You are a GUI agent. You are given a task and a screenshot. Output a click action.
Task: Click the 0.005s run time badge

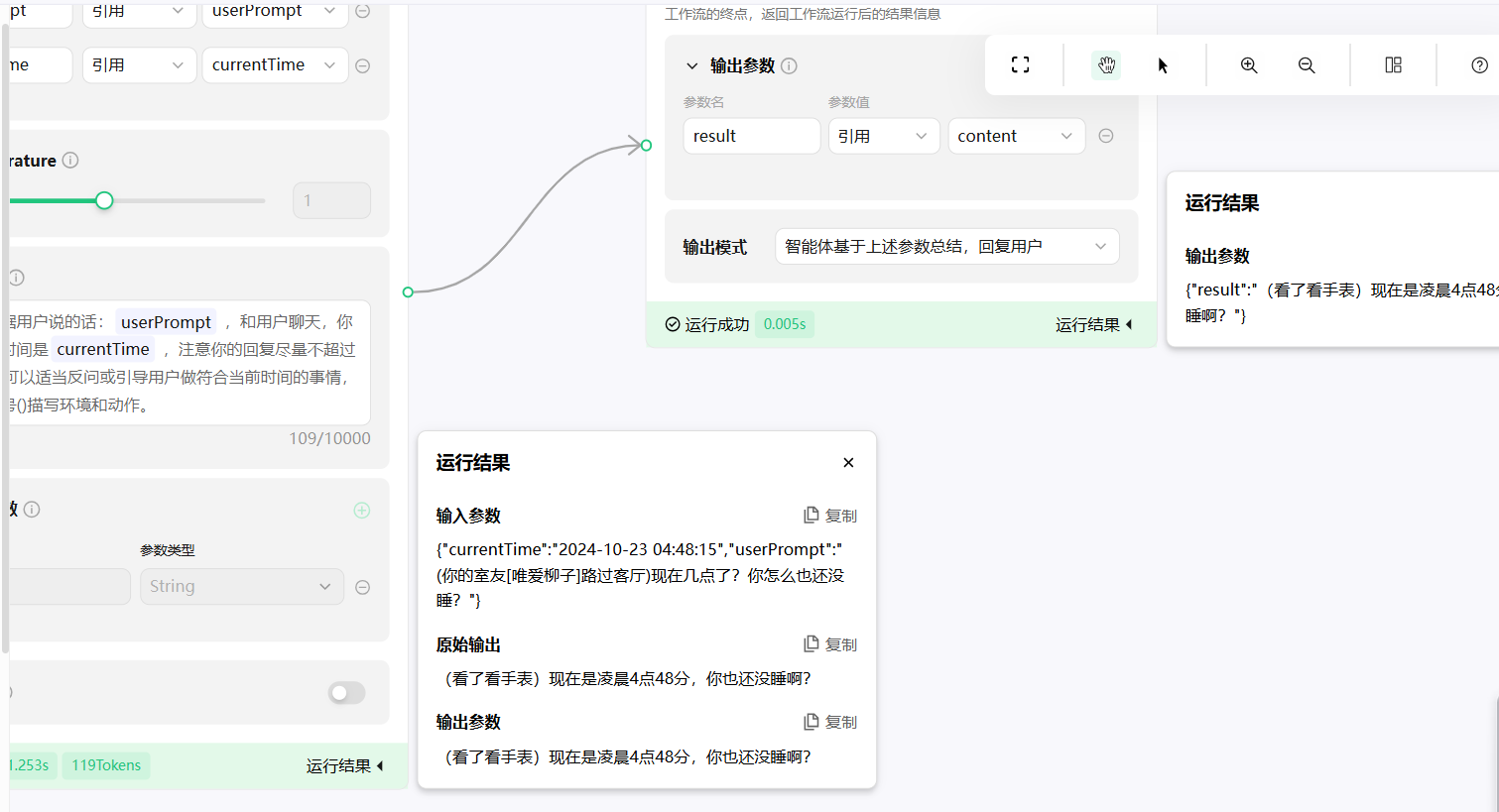click(785, 324)
